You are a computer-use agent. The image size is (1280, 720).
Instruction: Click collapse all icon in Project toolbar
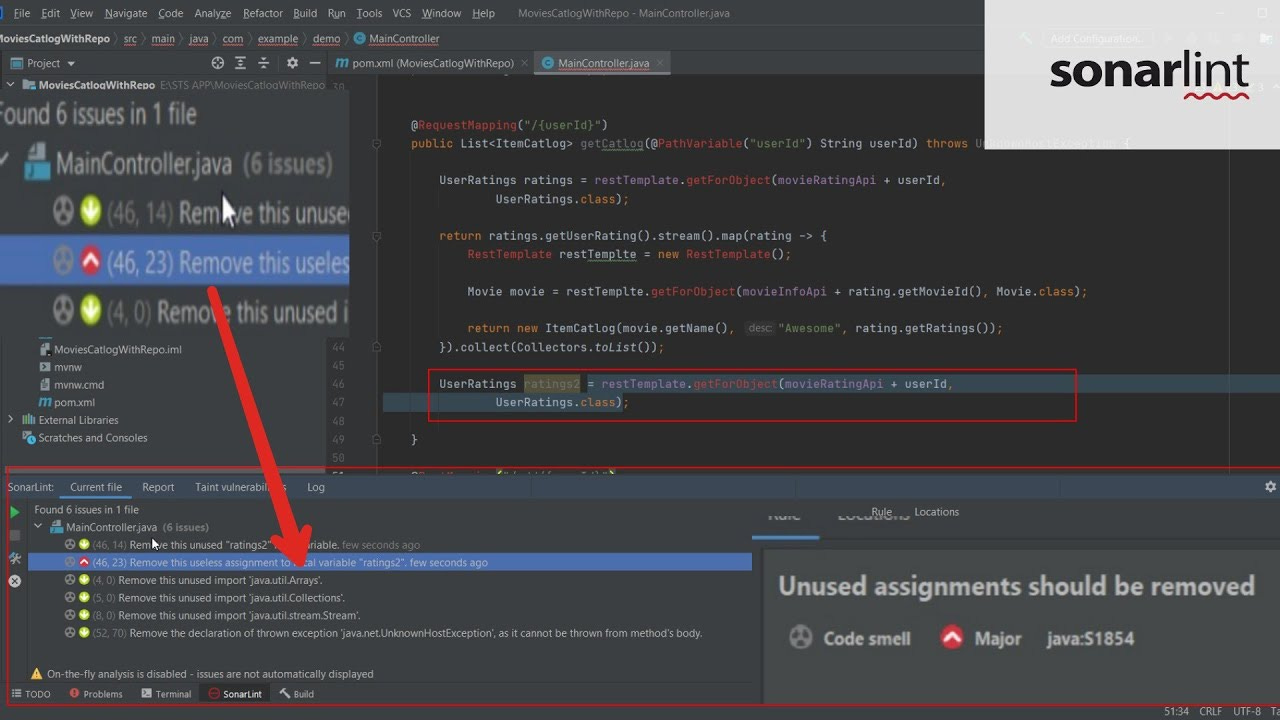tap(263, 63)
